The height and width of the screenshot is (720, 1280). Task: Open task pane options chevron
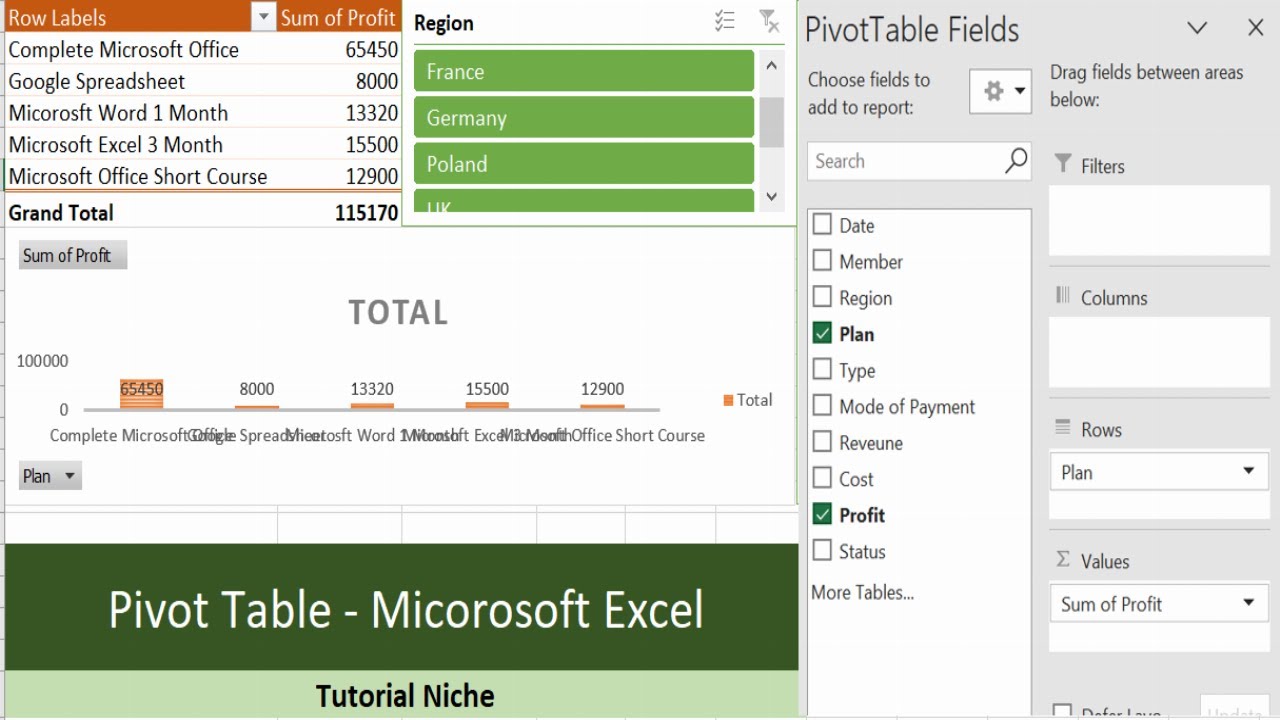tap(1197, 28)
